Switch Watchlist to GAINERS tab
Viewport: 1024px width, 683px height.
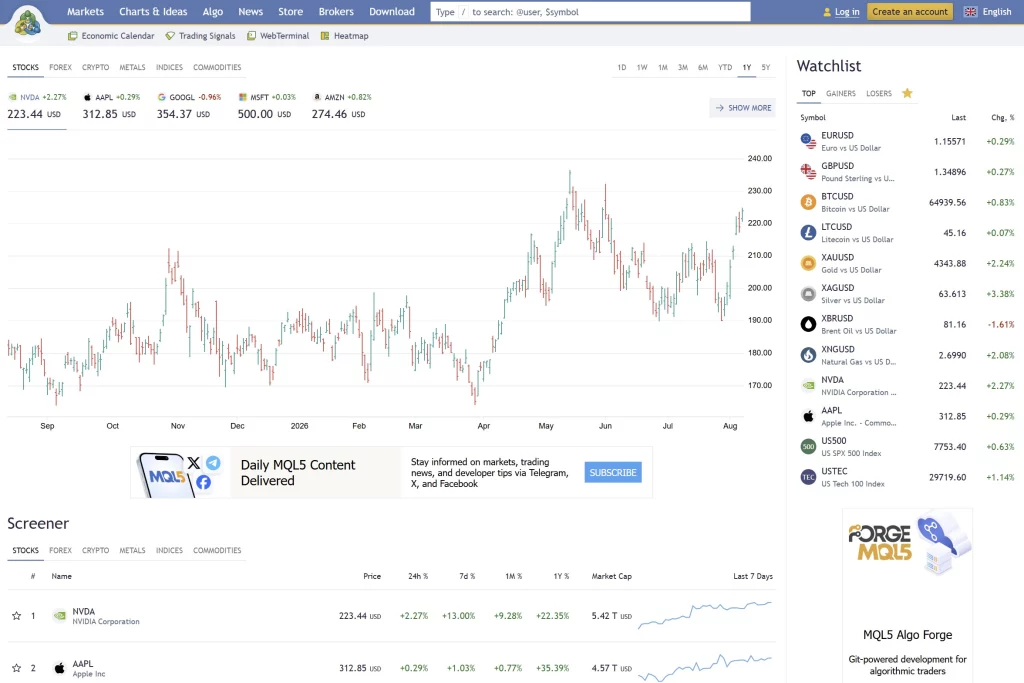(x=840, y=93)
